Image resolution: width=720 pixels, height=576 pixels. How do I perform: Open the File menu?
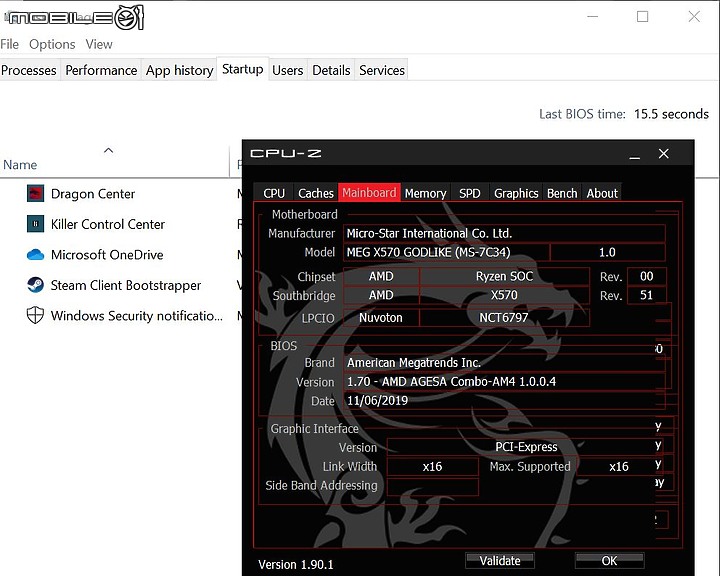10,44
